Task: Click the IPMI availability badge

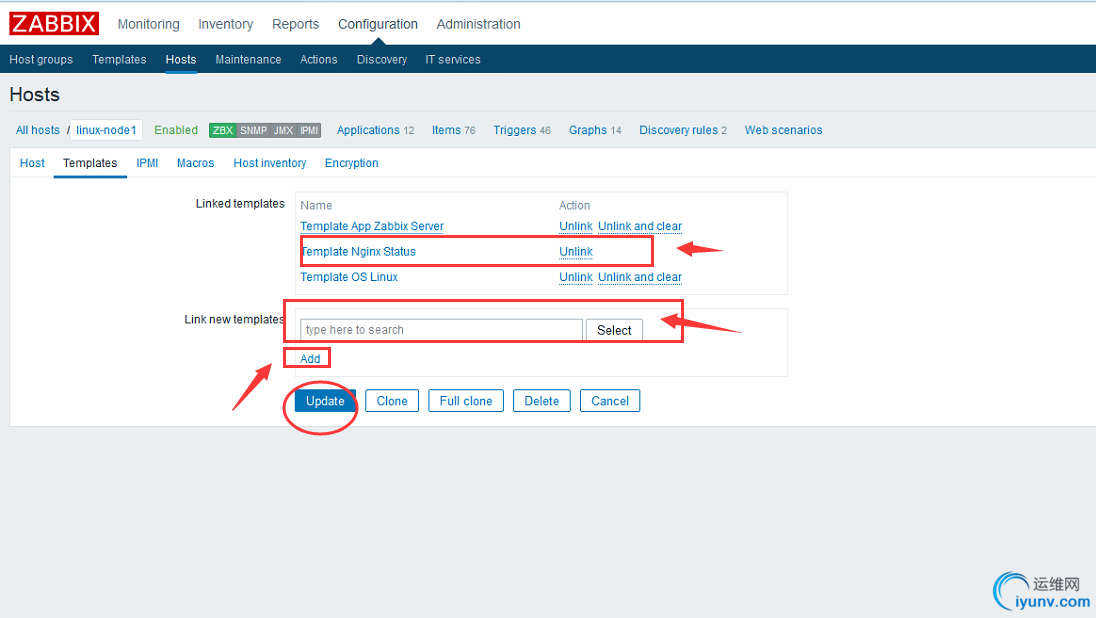Action: (309, 130)
